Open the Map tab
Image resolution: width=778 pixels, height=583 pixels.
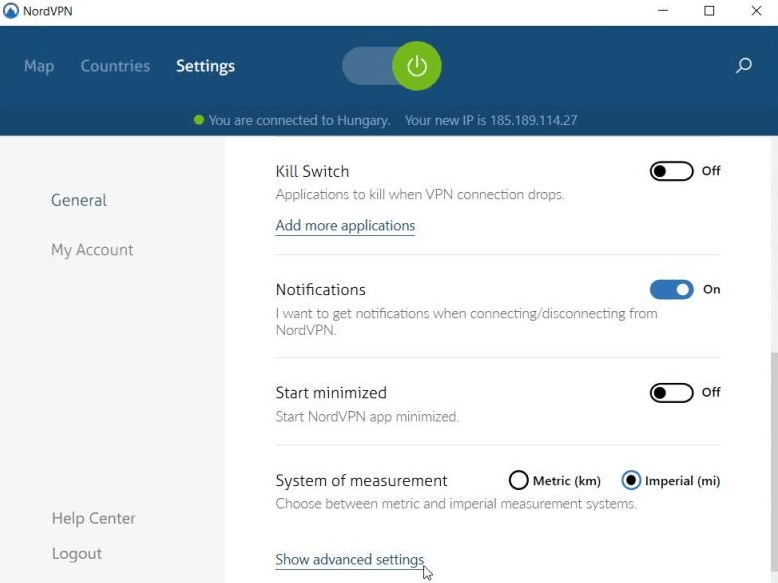click(39, 66)
